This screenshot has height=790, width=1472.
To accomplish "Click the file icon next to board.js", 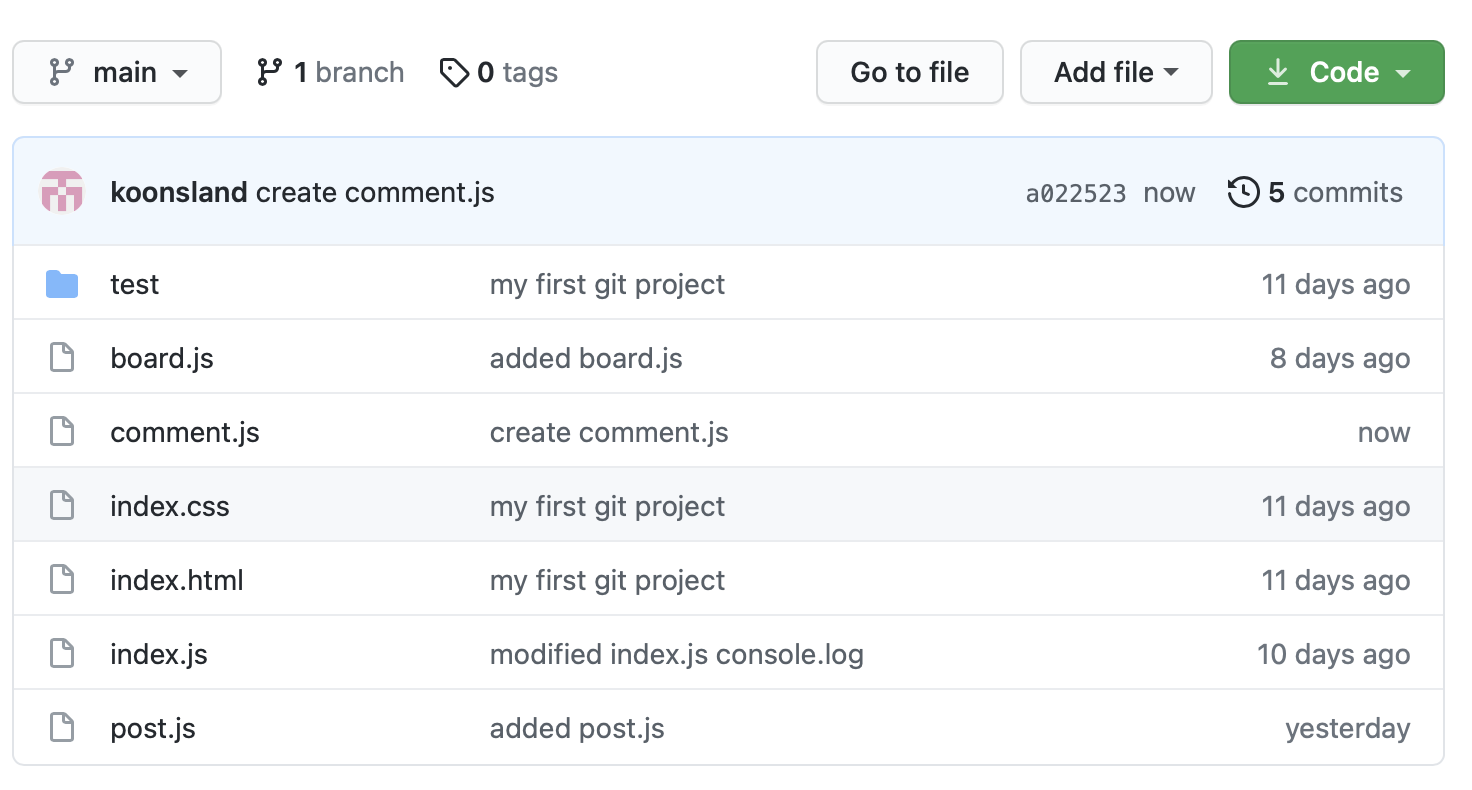I will 62,359.
